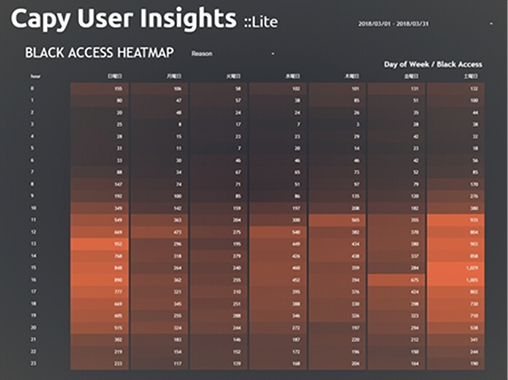The width and height of the screenshot is (508, 380).
Task: Click the Thursday hour 11 cell showing 565
Action: [x=337, y=220]
